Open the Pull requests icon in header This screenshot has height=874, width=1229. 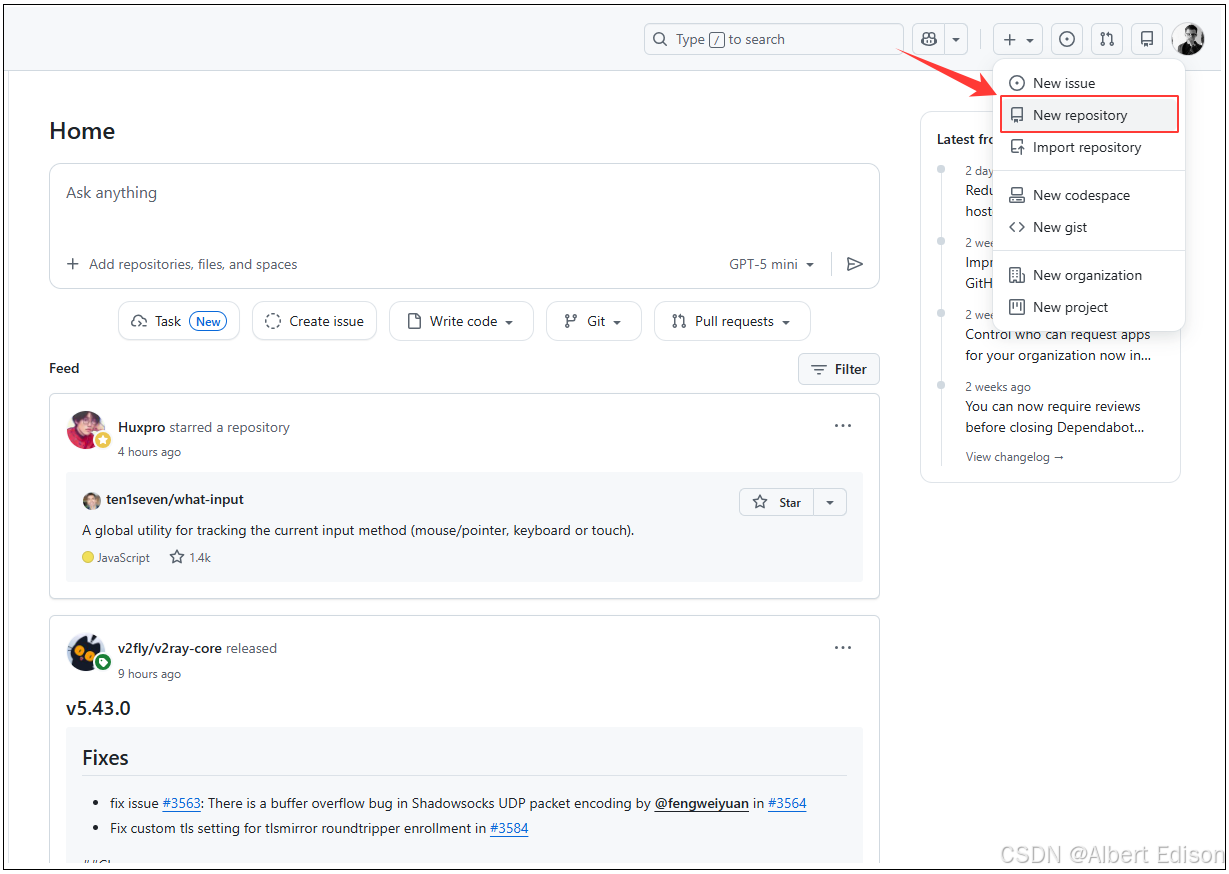click(1107, 39)
